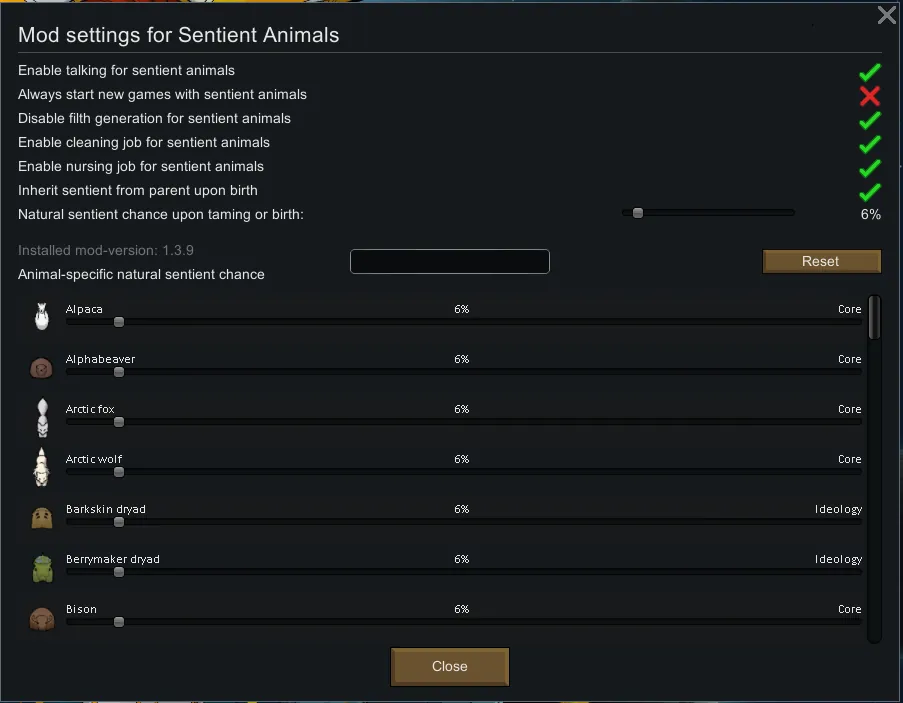Click the Barkskin dryad icon

pos(41,518)
